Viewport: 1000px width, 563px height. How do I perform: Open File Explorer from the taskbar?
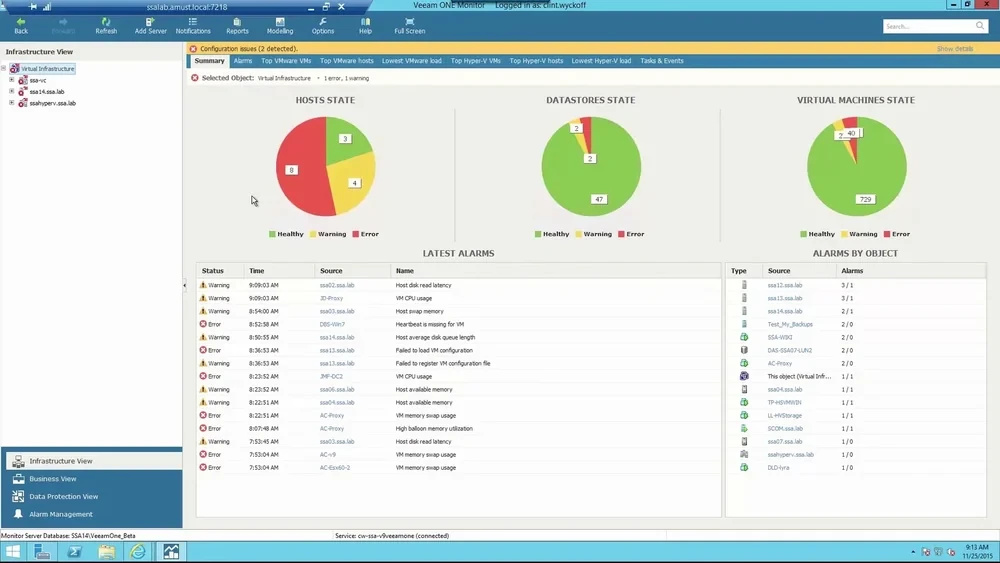(x=107, y=552)
